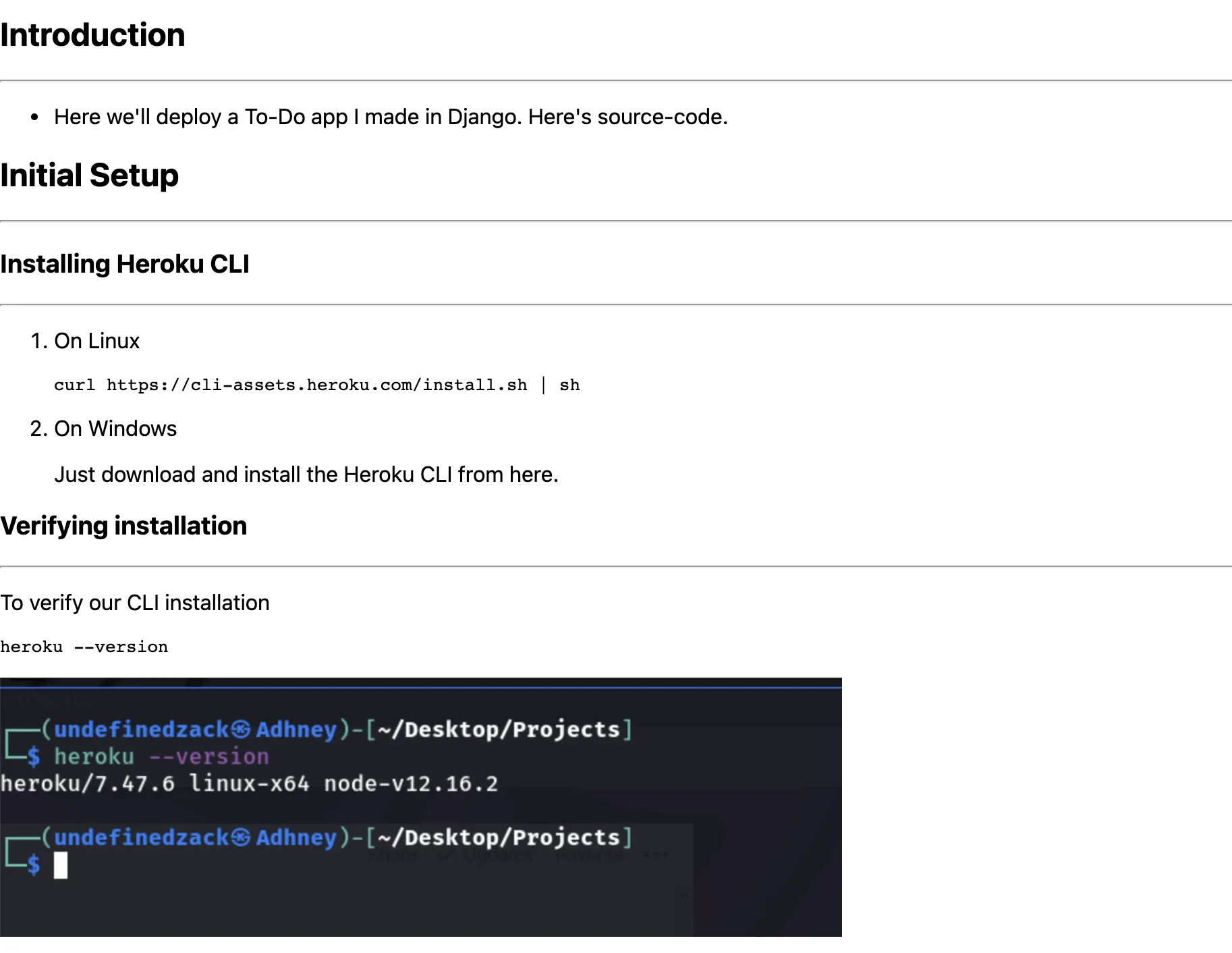Click the Kali logo in second terminal prompt
This screenshot has height=953, width=1232.
241,838
